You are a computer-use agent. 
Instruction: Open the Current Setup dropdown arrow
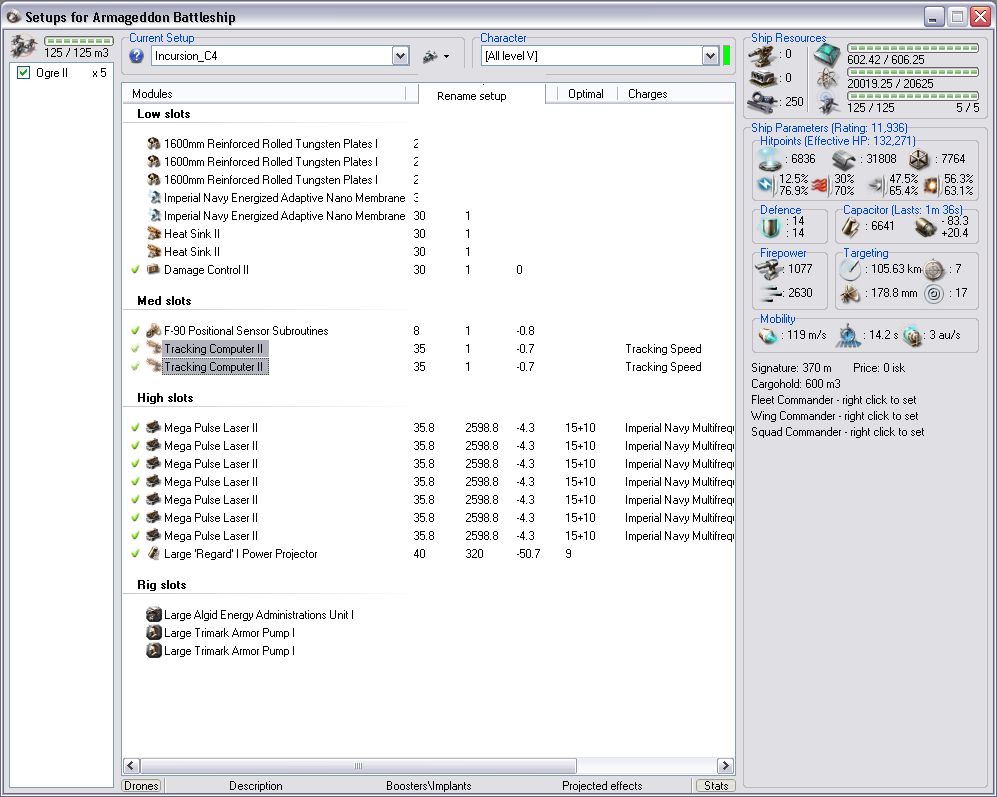click(x=400, y=56)
